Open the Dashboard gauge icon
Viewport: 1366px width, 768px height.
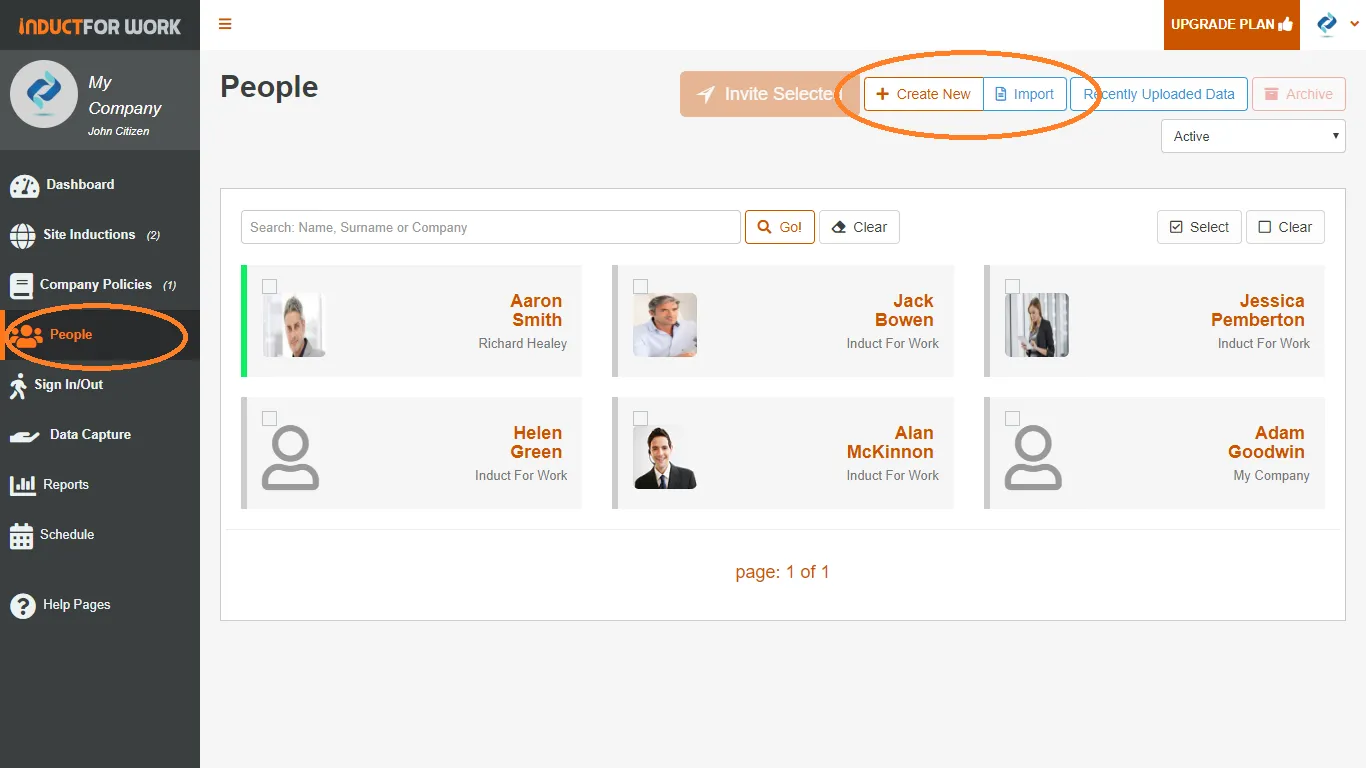coord(24,186)
